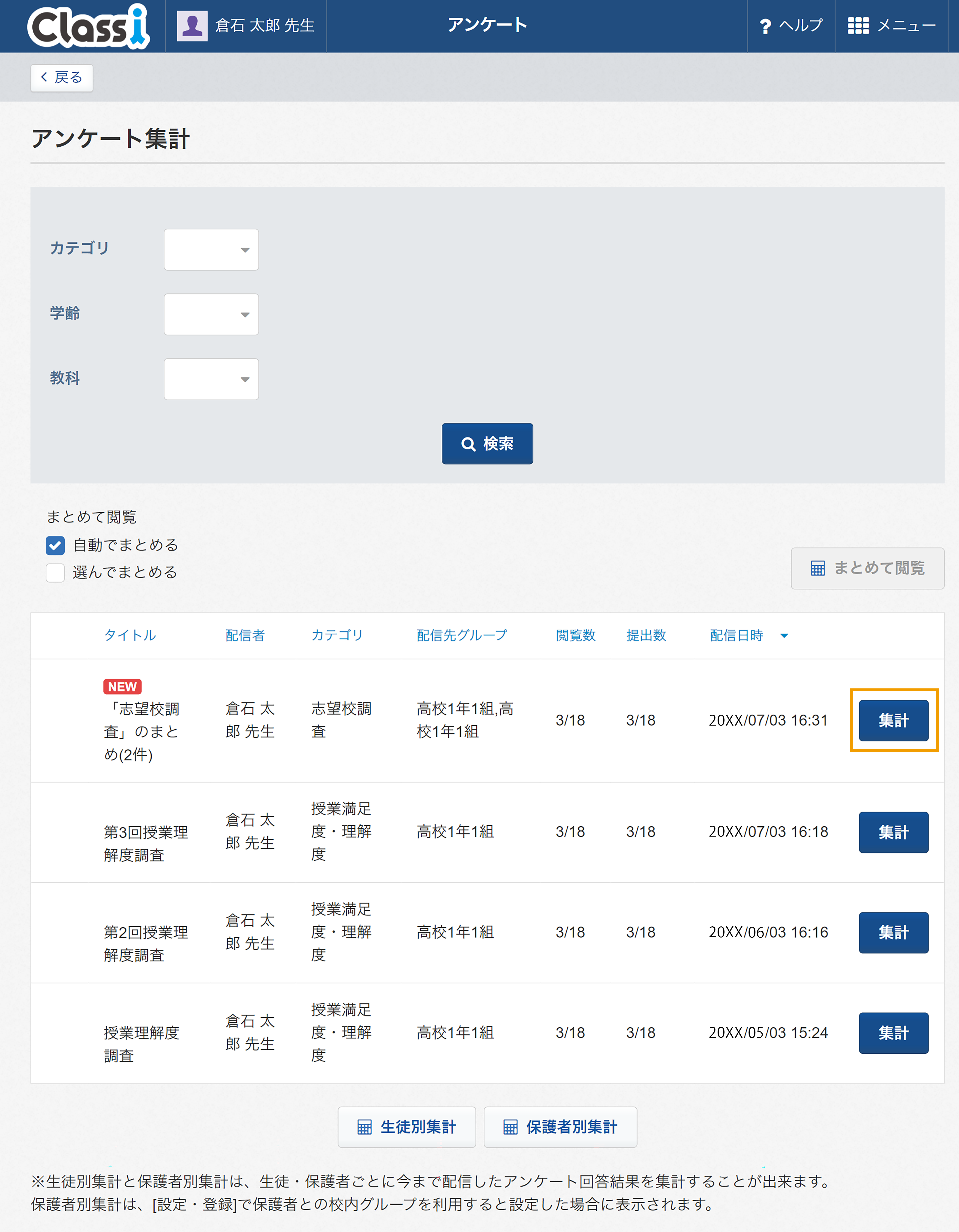Open the カテゴリ dropdown
This screenshot has height=1232, width=959.
click(211, 249)
